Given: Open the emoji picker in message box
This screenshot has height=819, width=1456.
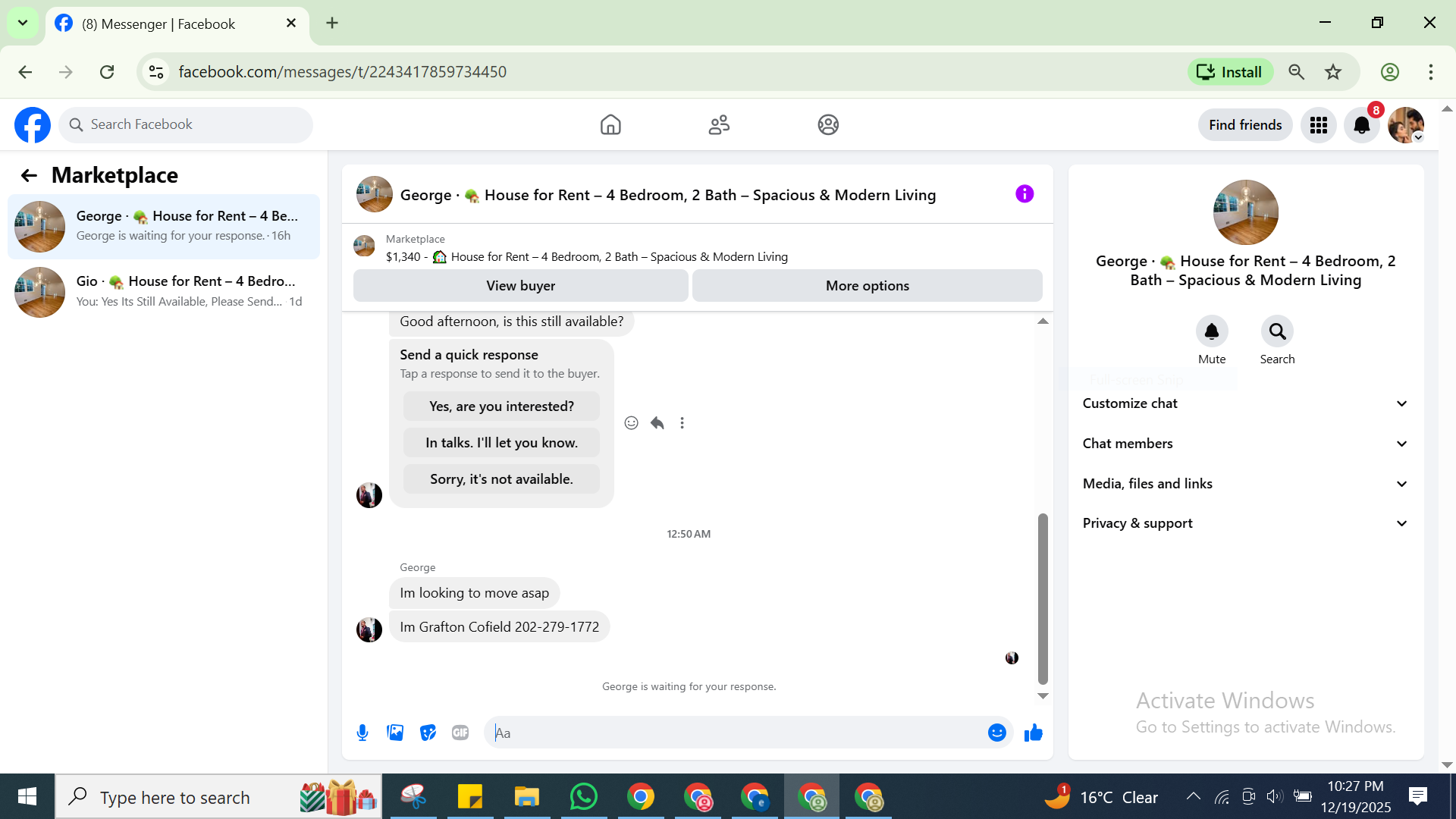Looking at the screenshot, I should [996, 733].
